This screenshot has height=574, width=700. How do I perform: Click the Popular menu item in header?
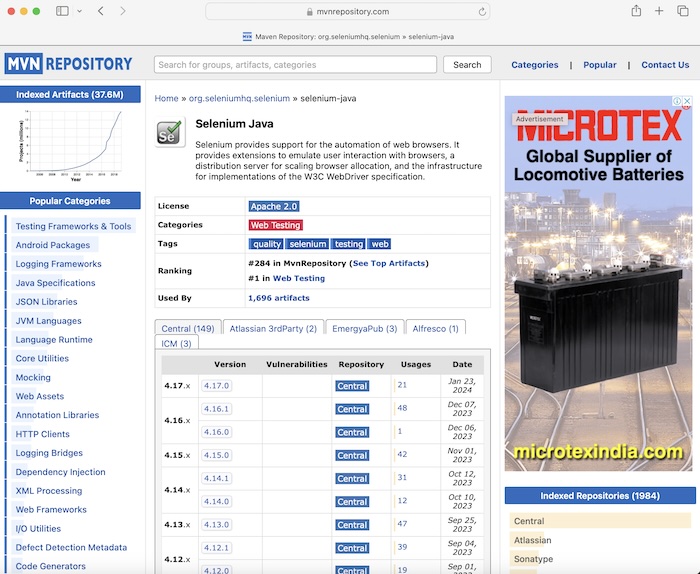600,65
